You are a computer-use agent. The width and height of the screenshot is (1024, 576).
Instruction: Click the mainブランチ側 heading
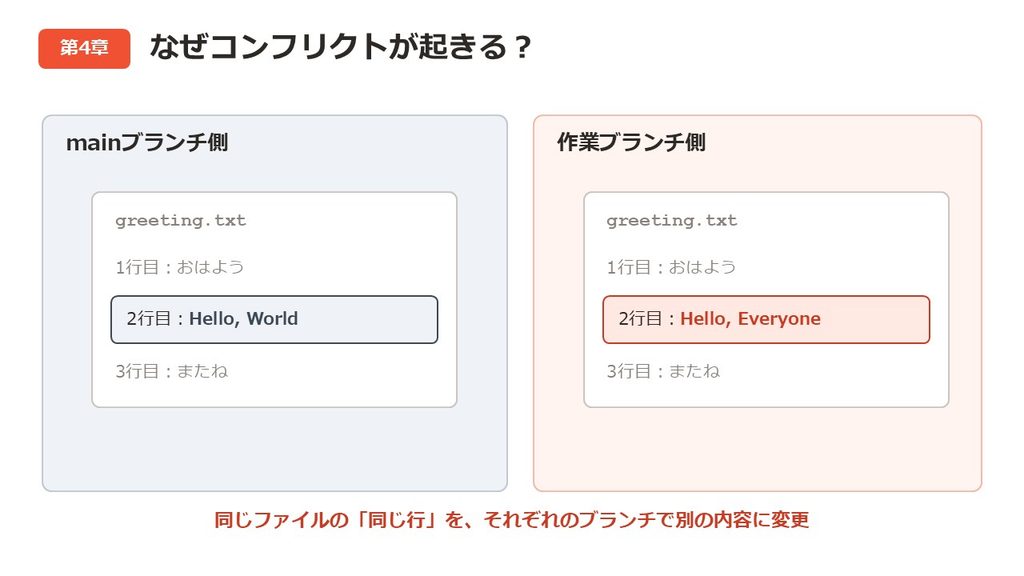pos(147,142)
